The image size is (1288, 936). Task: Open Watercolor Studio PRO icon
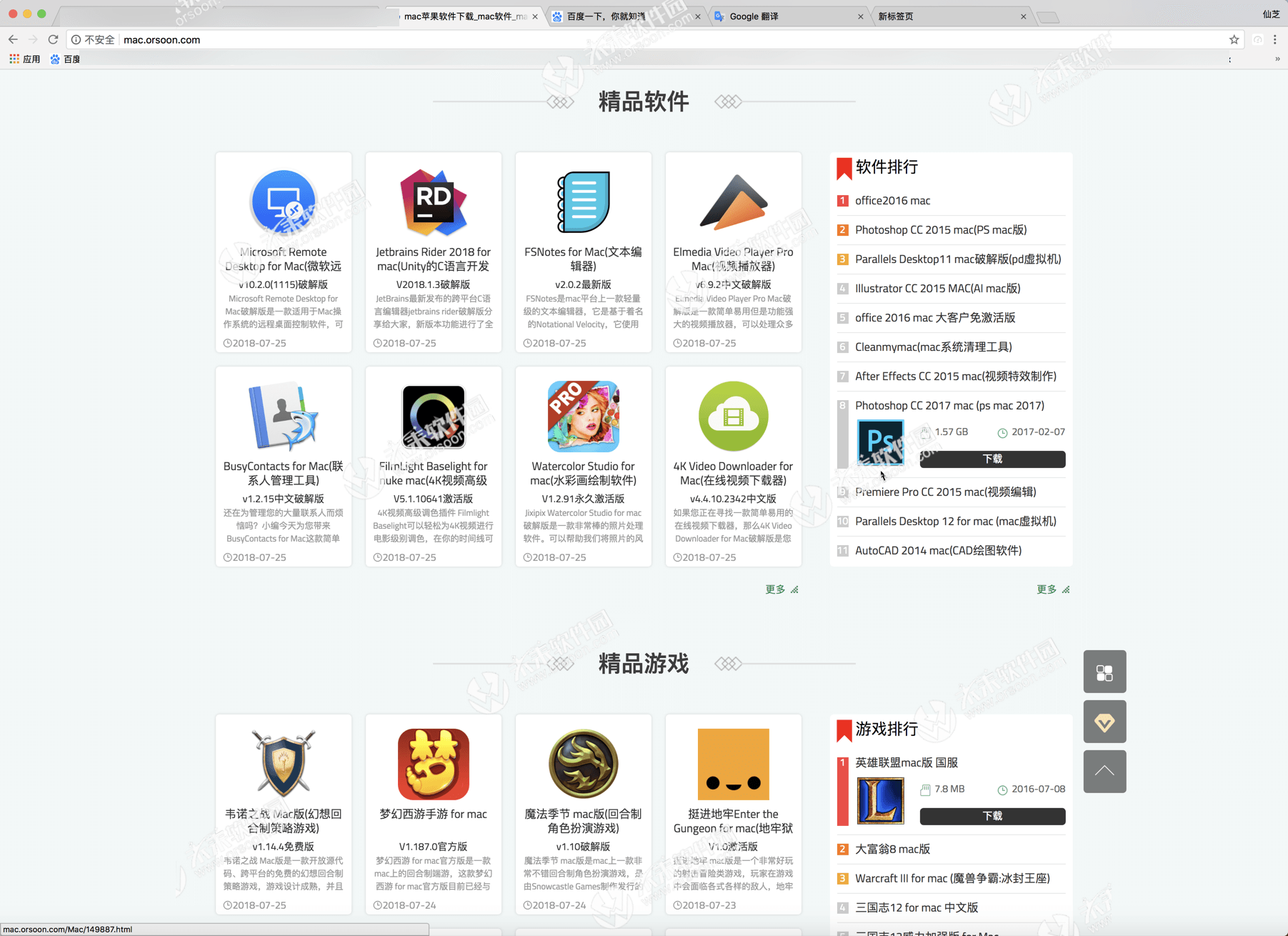click(584, 417)
